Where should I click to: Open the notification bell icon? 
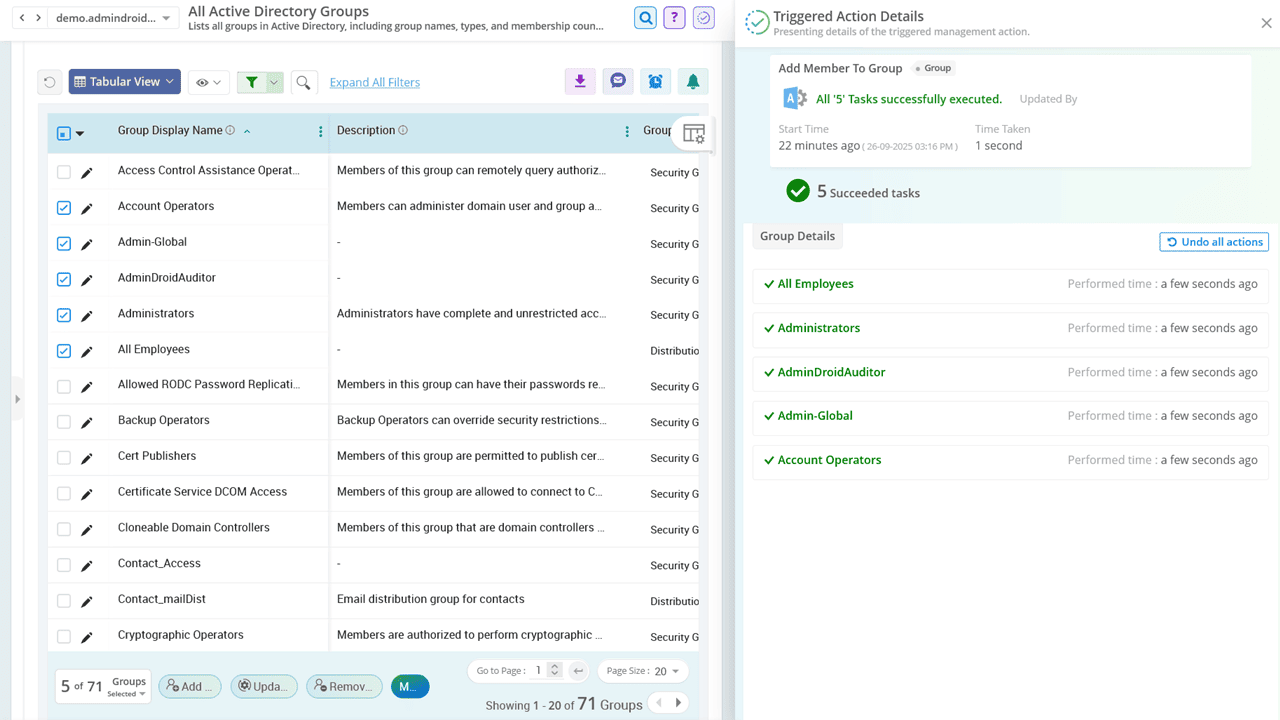693,81
